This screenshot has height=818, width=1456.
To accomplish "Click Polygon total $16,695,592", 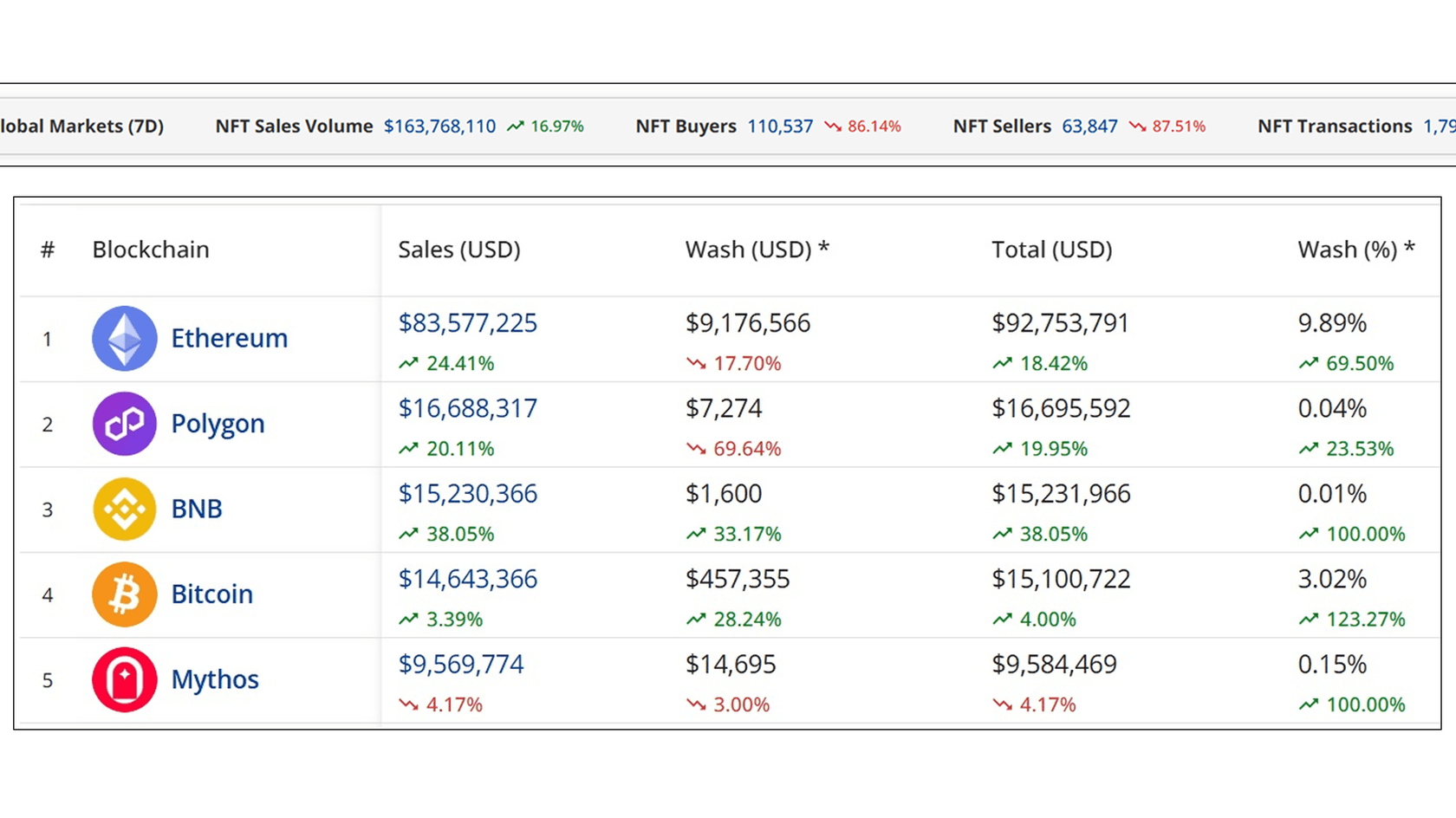I will [x=1061, y=408].
